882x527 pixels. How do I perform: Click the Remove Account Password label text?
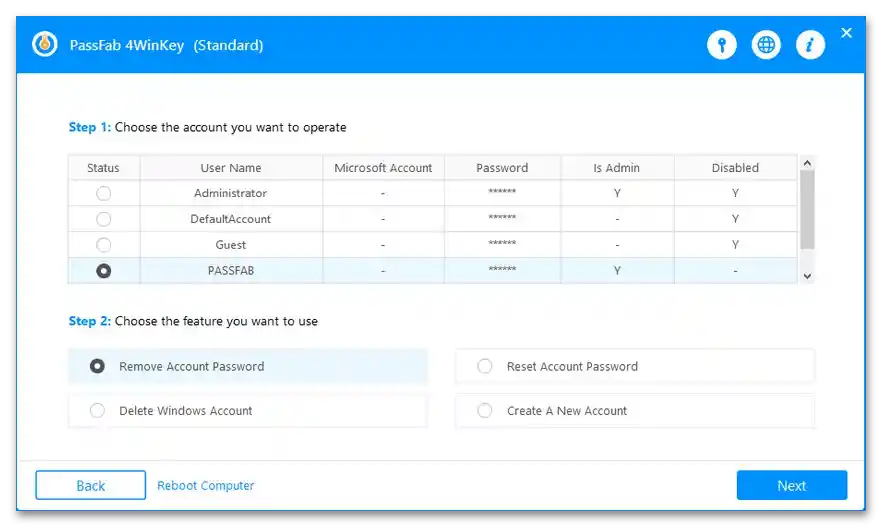[191, 366]
